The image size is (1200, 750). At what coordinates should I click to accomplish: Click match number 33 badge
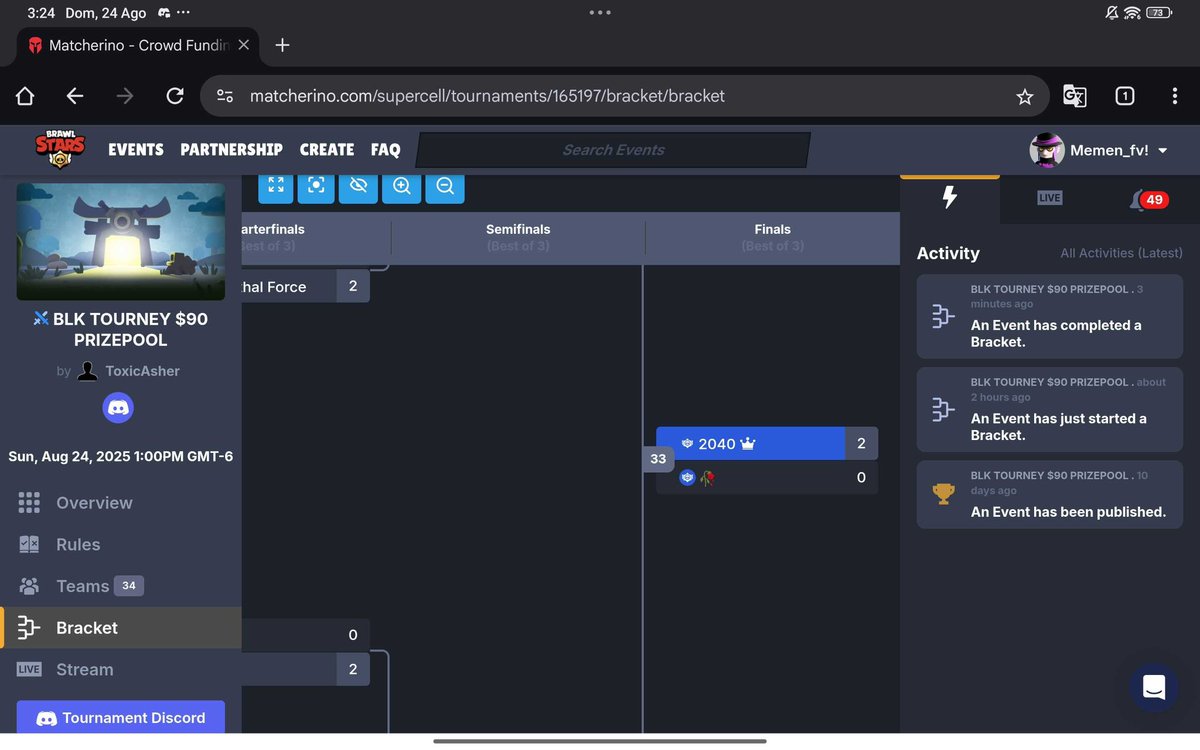point(657,460)
